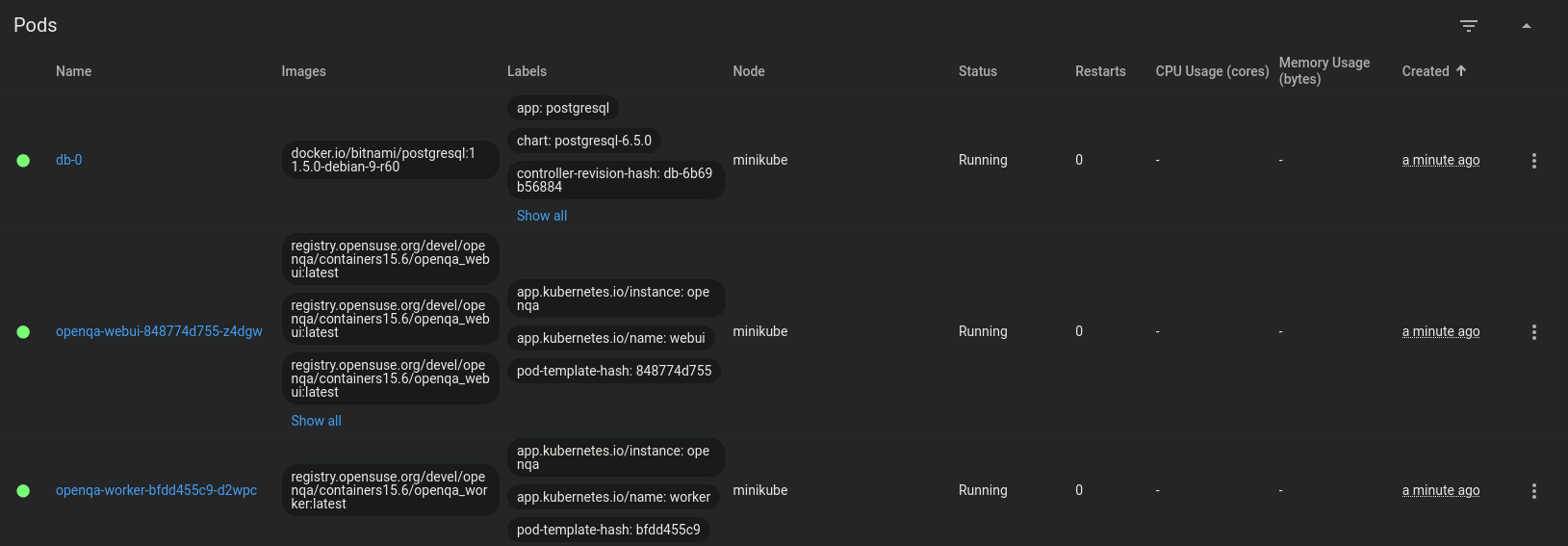Click the app: postgresql label chip
The width and height of the screenshot is (1568, 546).
tap(562, 108)
